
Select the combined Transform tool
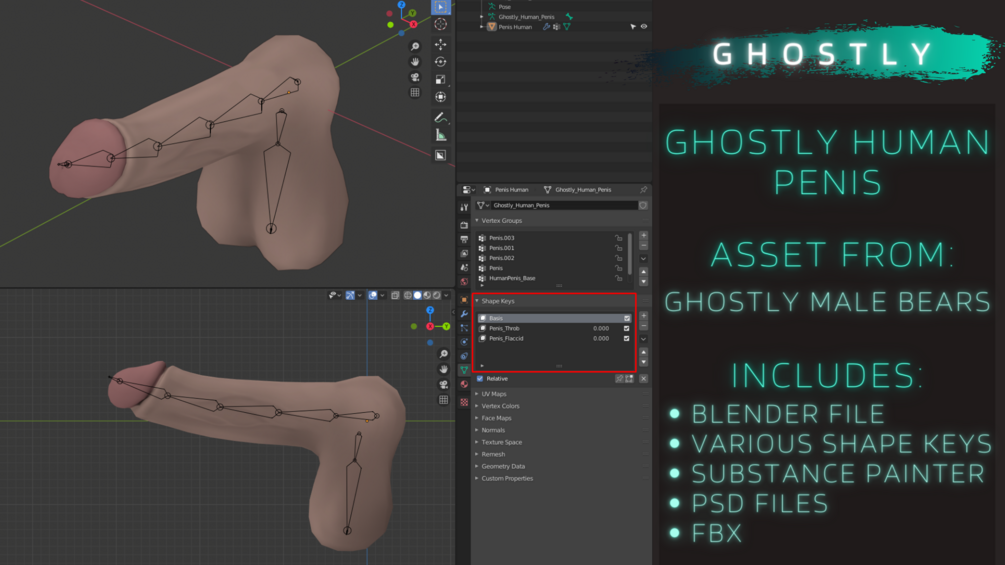(x=440, y=97)
